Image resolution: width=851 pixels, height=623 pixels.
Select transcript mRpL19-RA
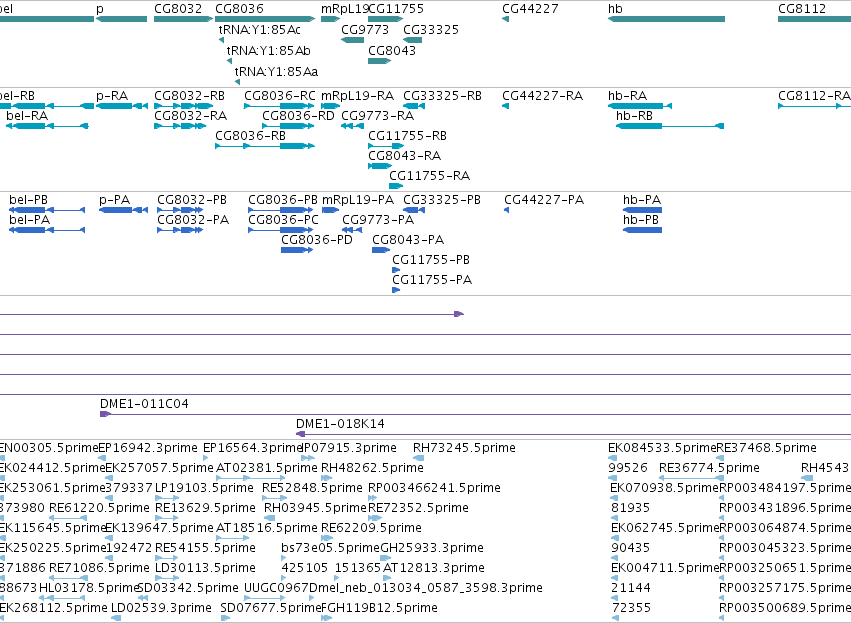331,106
